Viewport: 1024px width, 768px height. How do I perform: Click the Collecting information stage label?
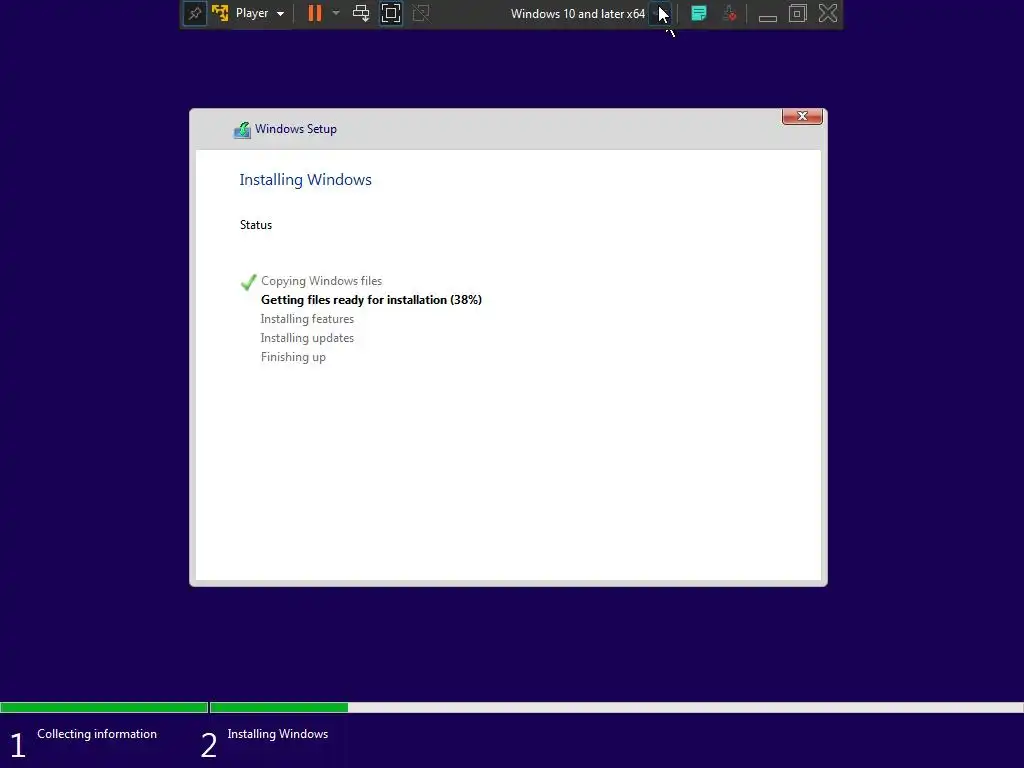pos(97,734)
